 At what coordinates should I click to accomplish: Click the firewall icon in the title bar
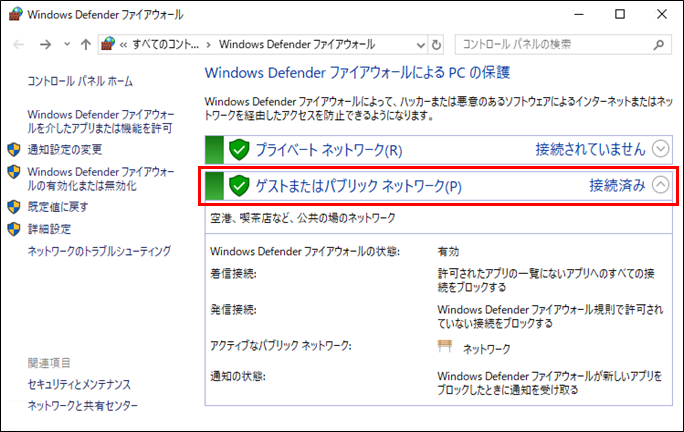click(x=16, y=14)
